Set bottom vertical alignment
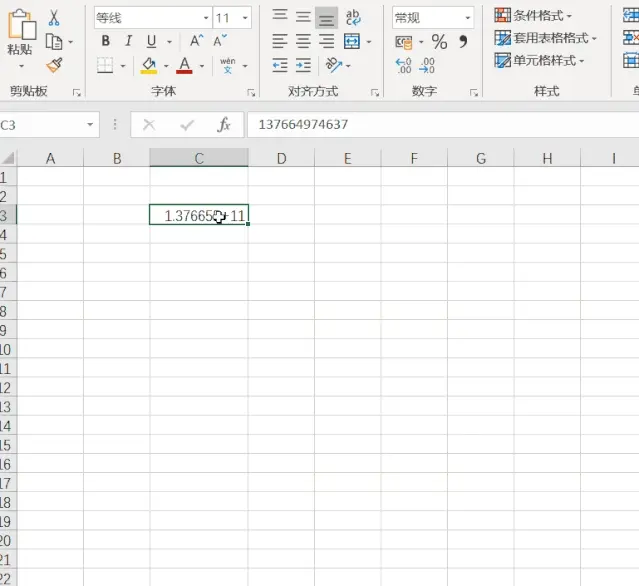Screen dimensions: 639x586 click(x=326, y=18)
